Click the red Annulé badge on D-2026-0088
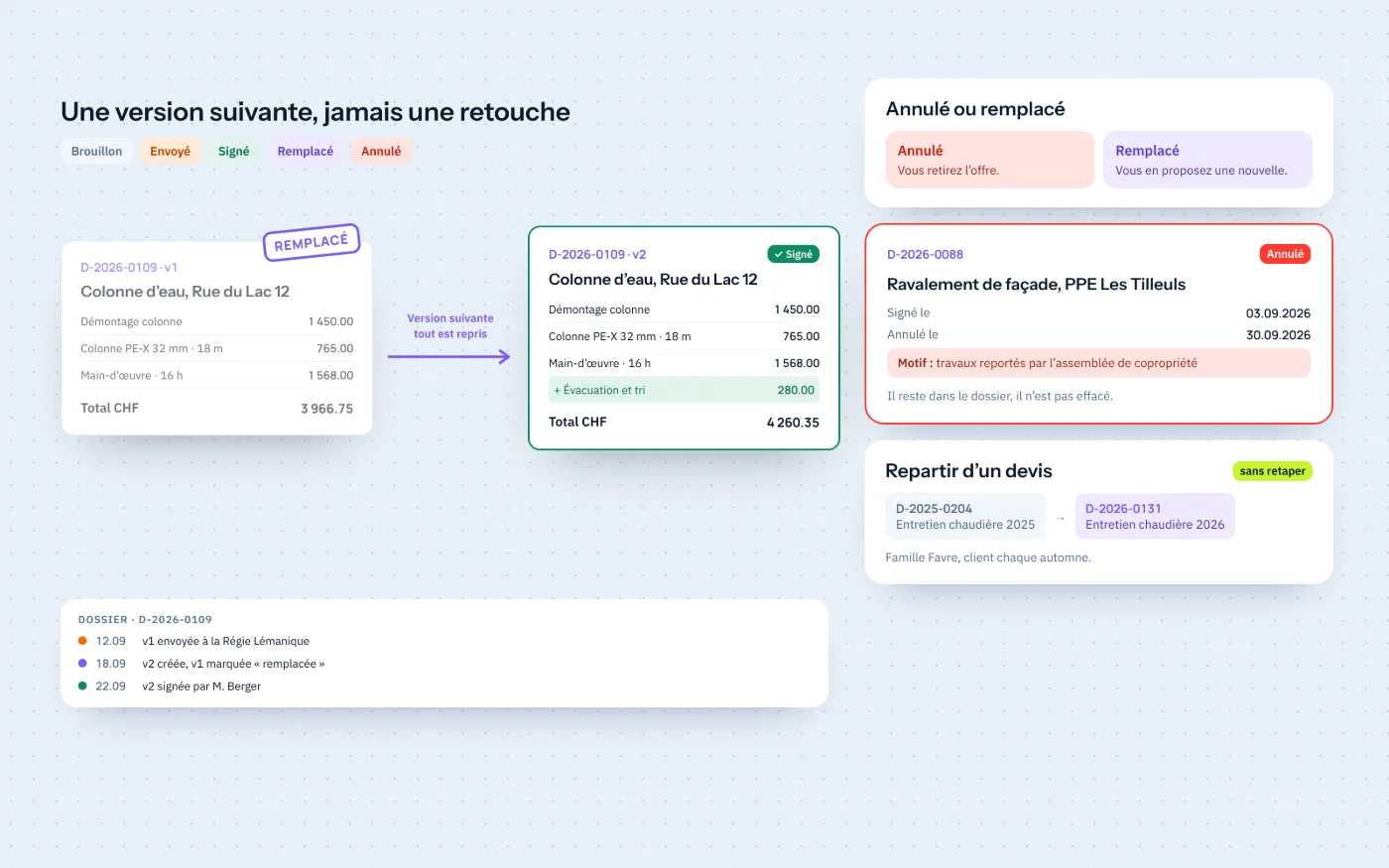Viewport: 1389px width, 868px height. 1285,254
